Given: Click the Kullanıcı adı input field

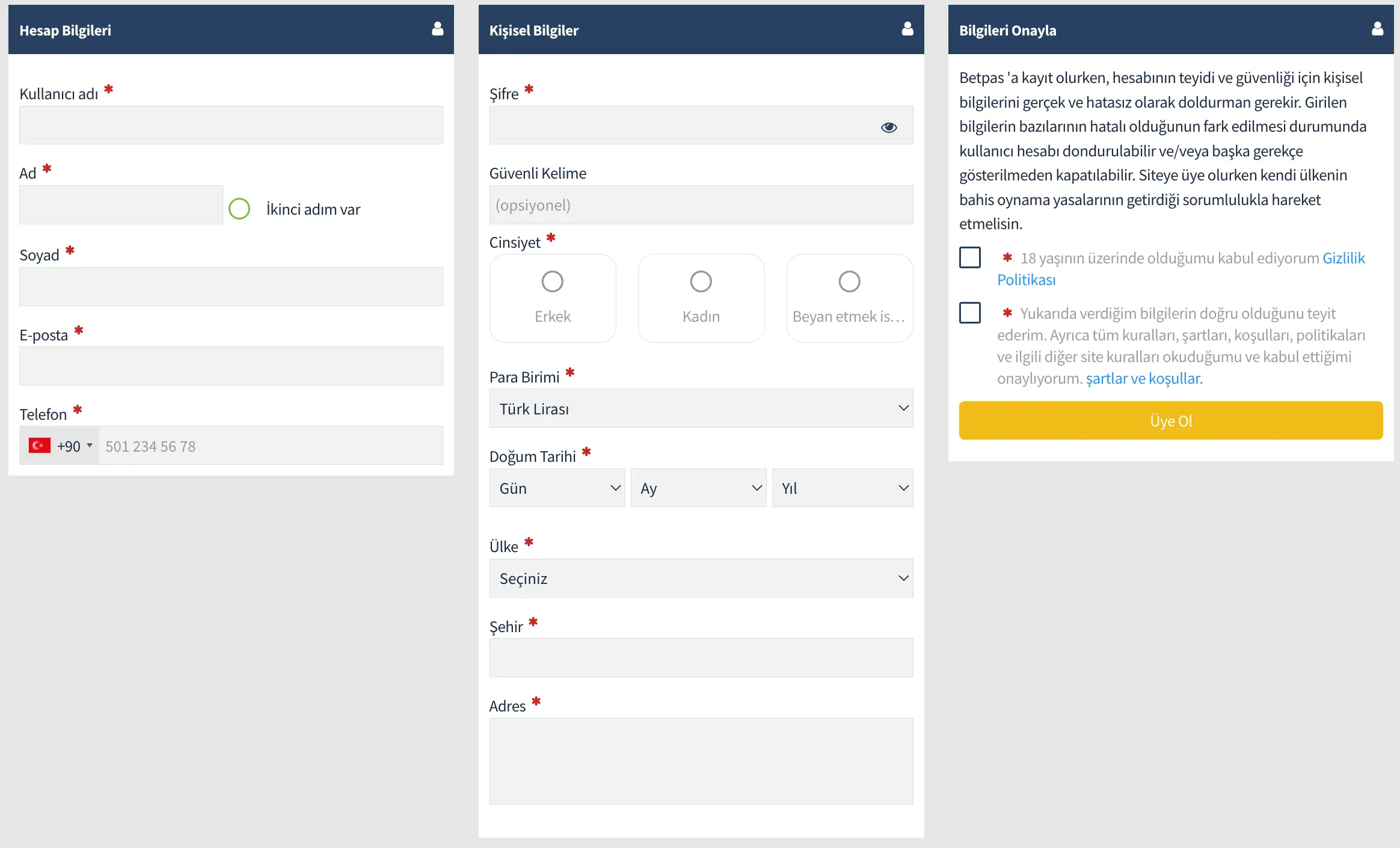Looking at the screenshot, I should pos(231,125).
